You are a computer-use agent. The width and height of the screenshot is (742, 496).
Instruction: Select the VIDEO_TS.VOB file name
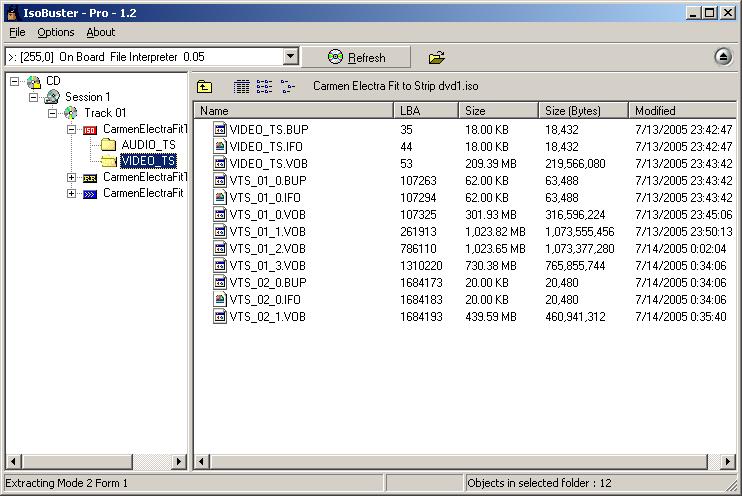[269, 164]
